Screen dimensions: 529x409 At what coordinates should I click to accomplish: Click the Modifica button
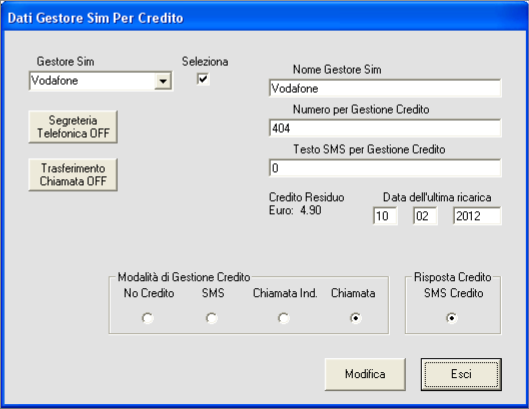pos(365,374)
